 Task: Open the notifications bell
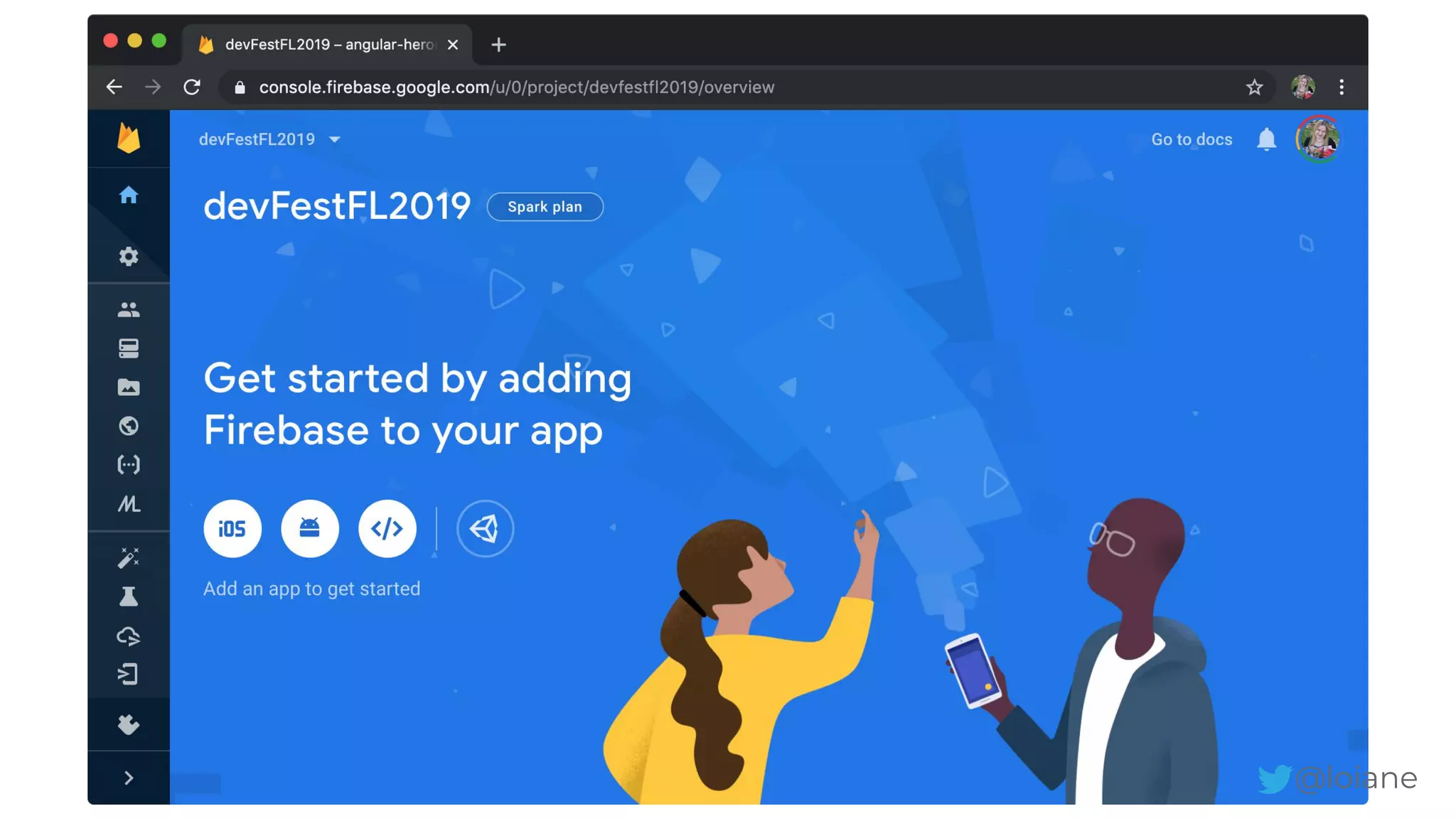[1266, 139]
